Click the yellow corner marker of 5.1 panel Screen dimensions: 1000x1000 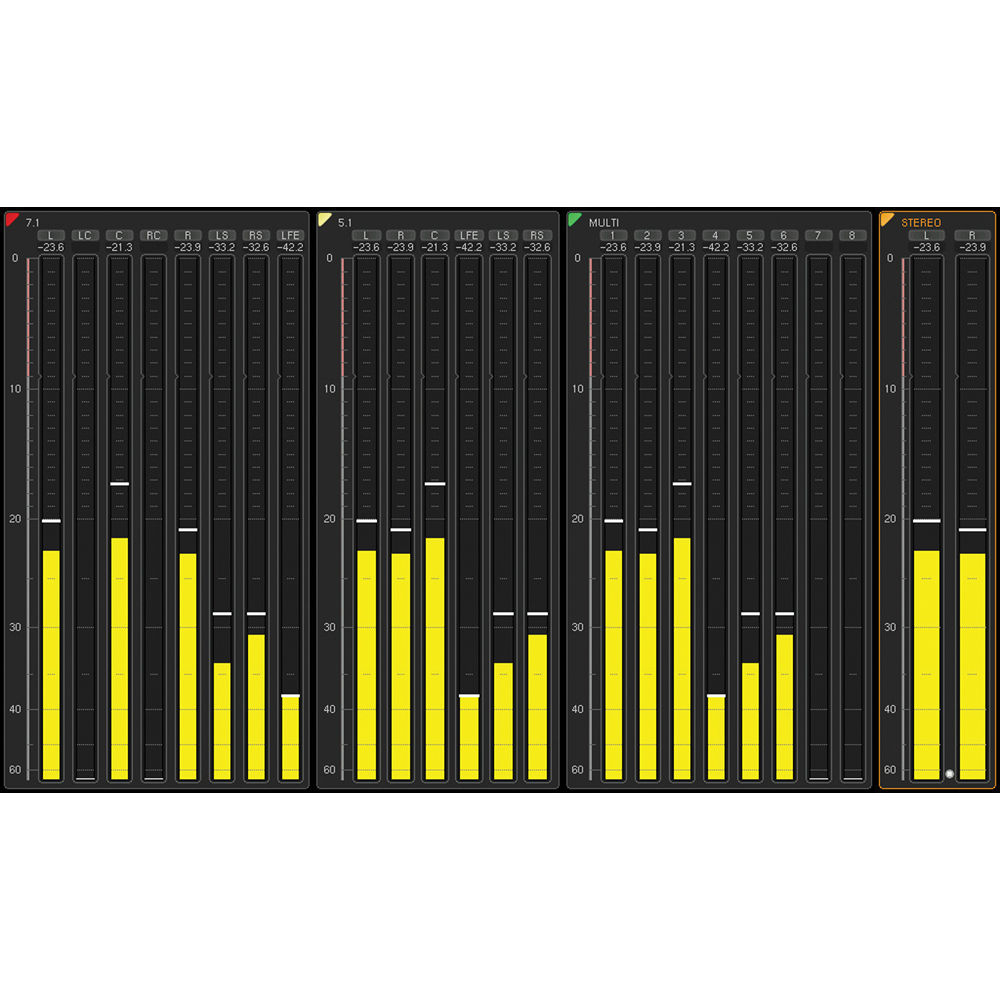click(324, 219)
